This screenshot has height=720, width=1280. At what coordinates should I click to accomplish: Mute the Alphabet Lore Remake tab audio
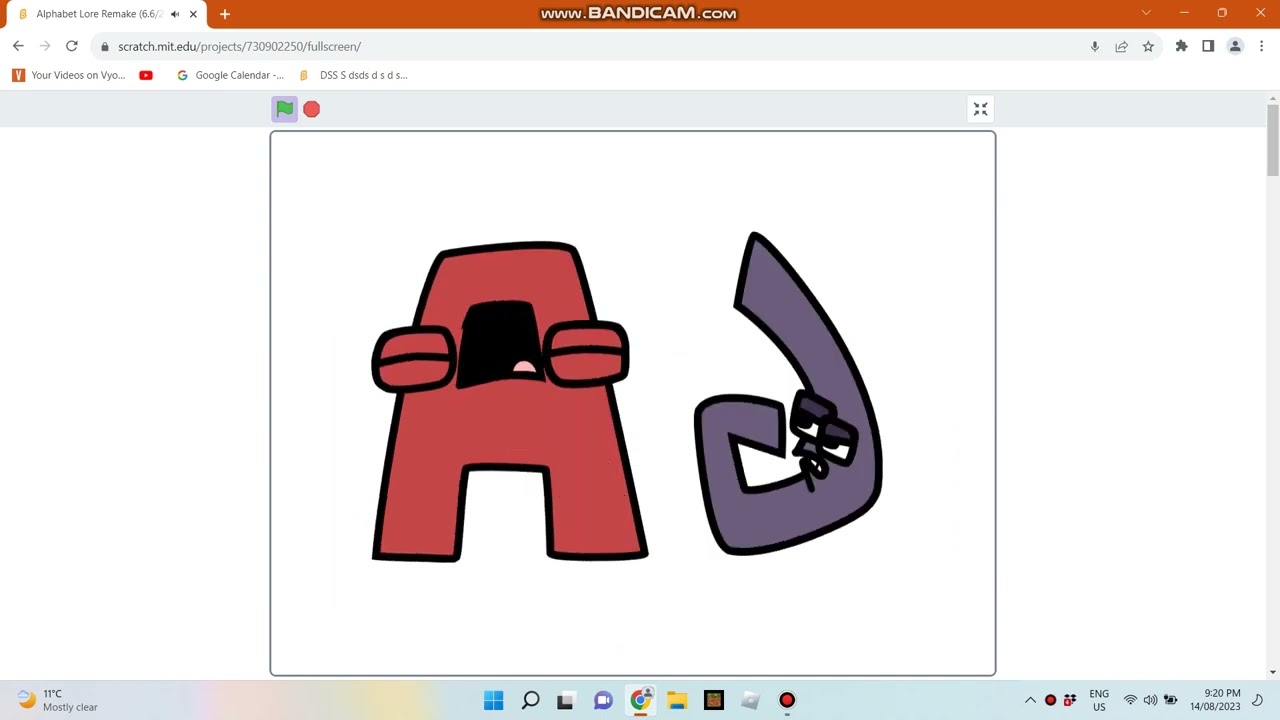[175, 14]
